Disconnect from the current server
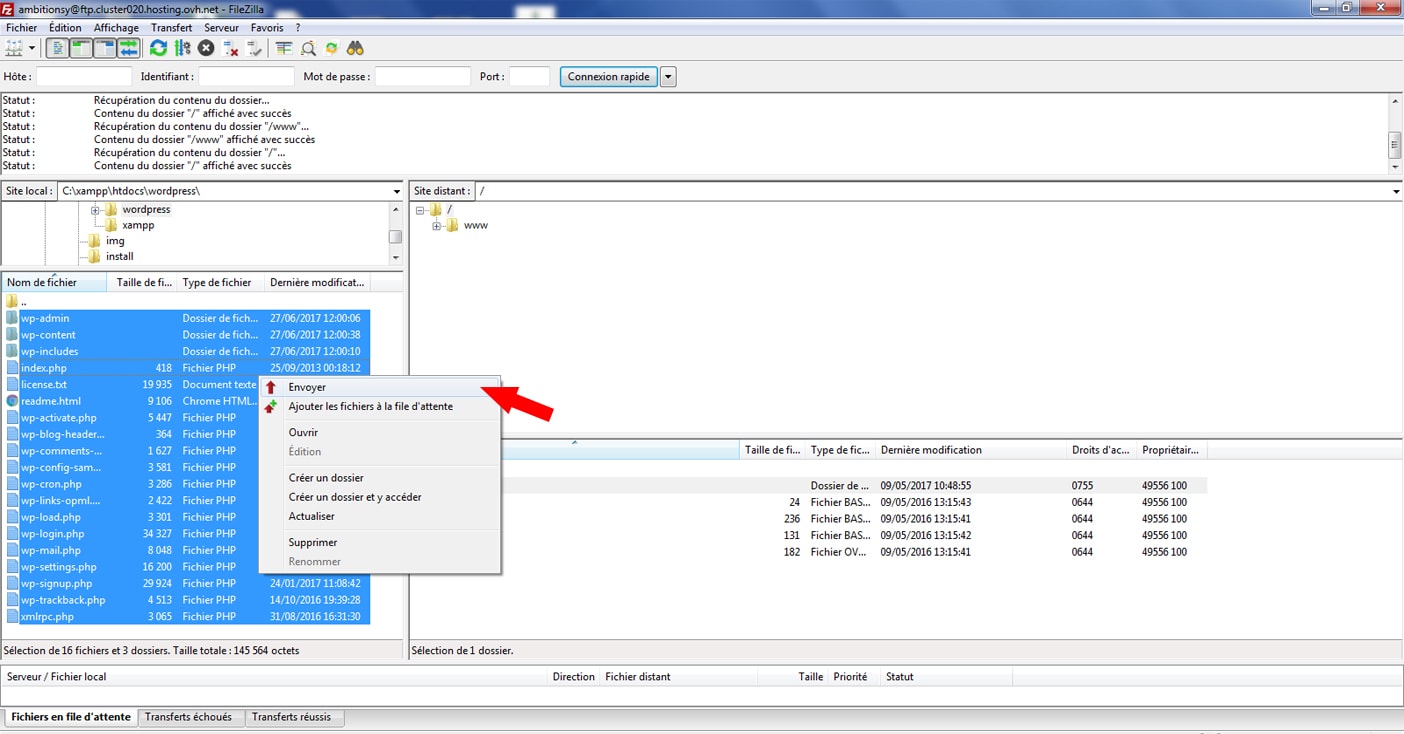Image resolution: width=1404 pixels, height=734 pixels. (x=231, y=48)
